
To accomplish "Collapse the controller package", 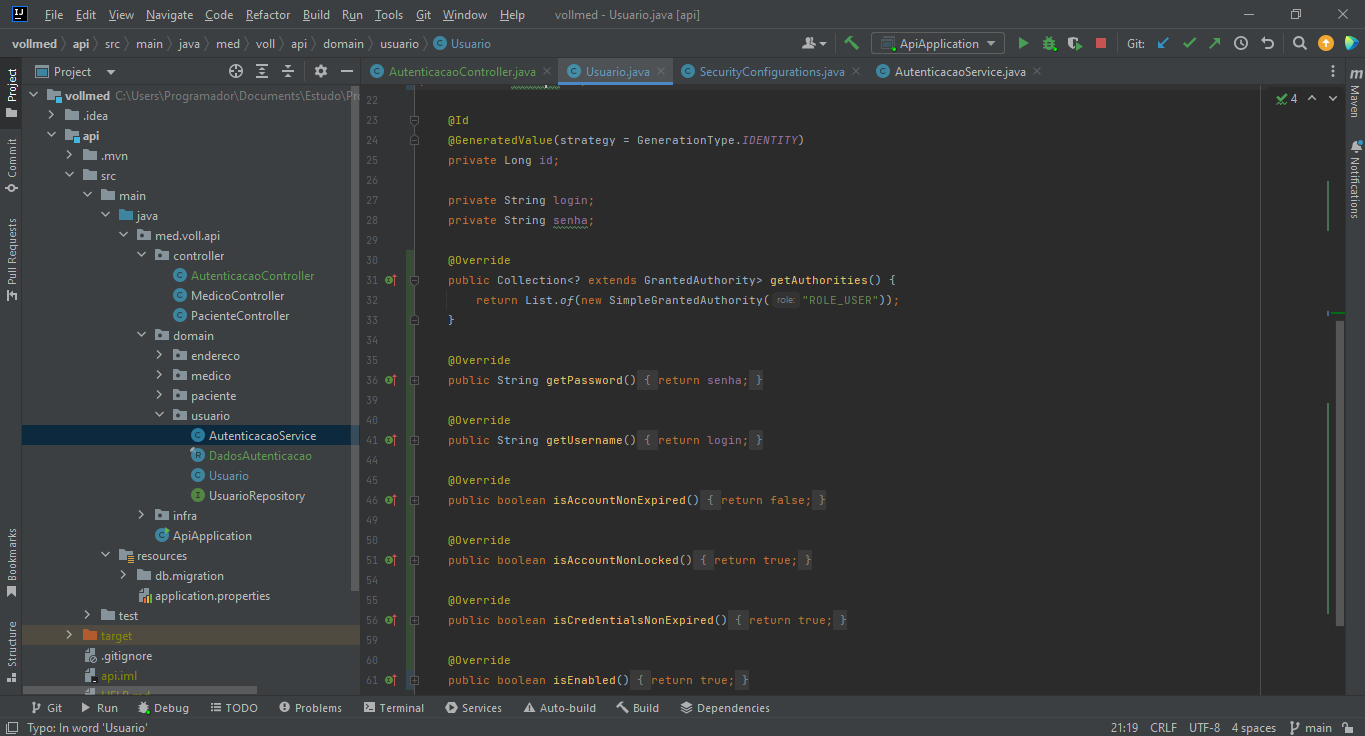I will 141,255.
